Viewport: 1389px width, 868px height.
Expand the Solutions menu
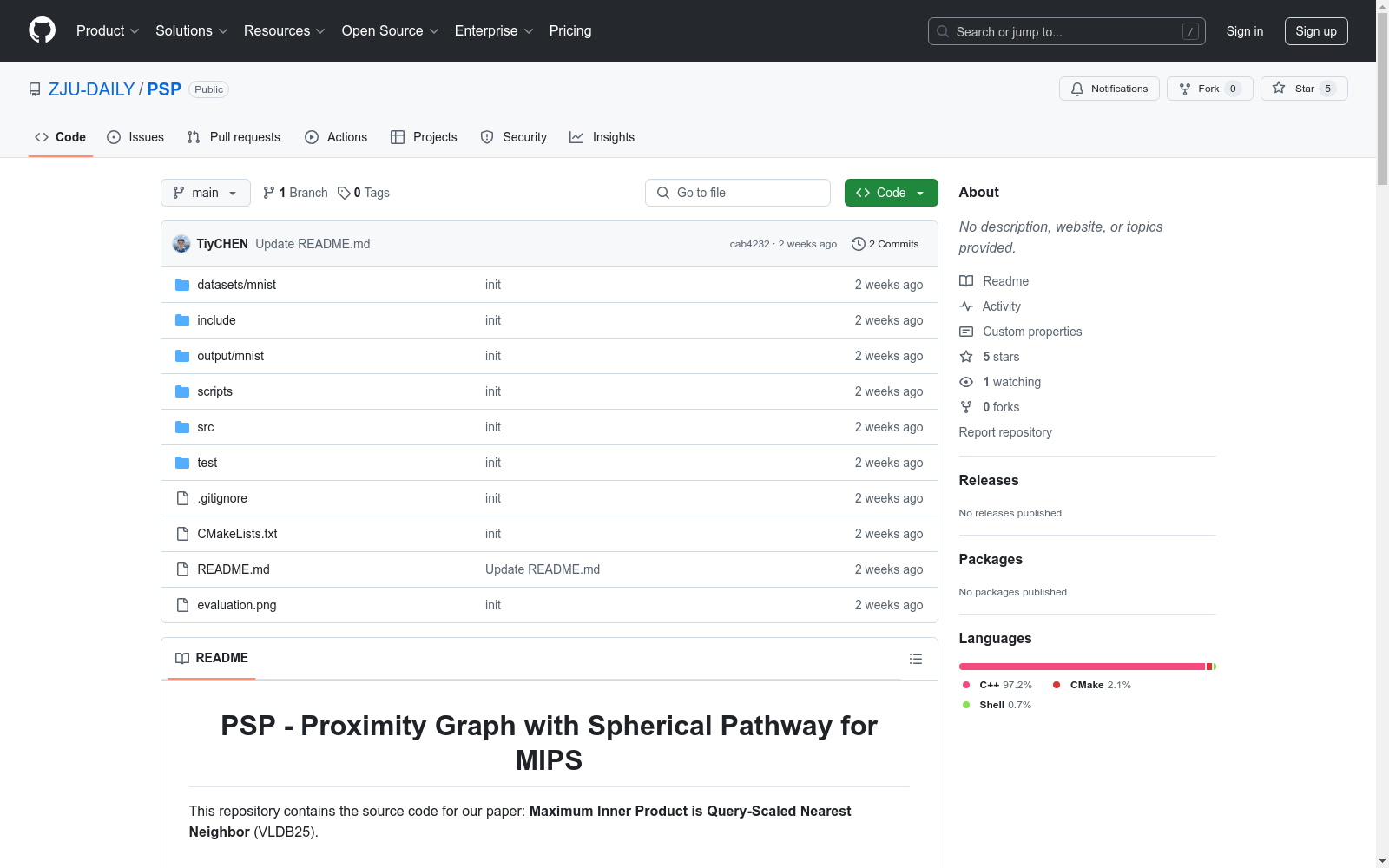192,30
